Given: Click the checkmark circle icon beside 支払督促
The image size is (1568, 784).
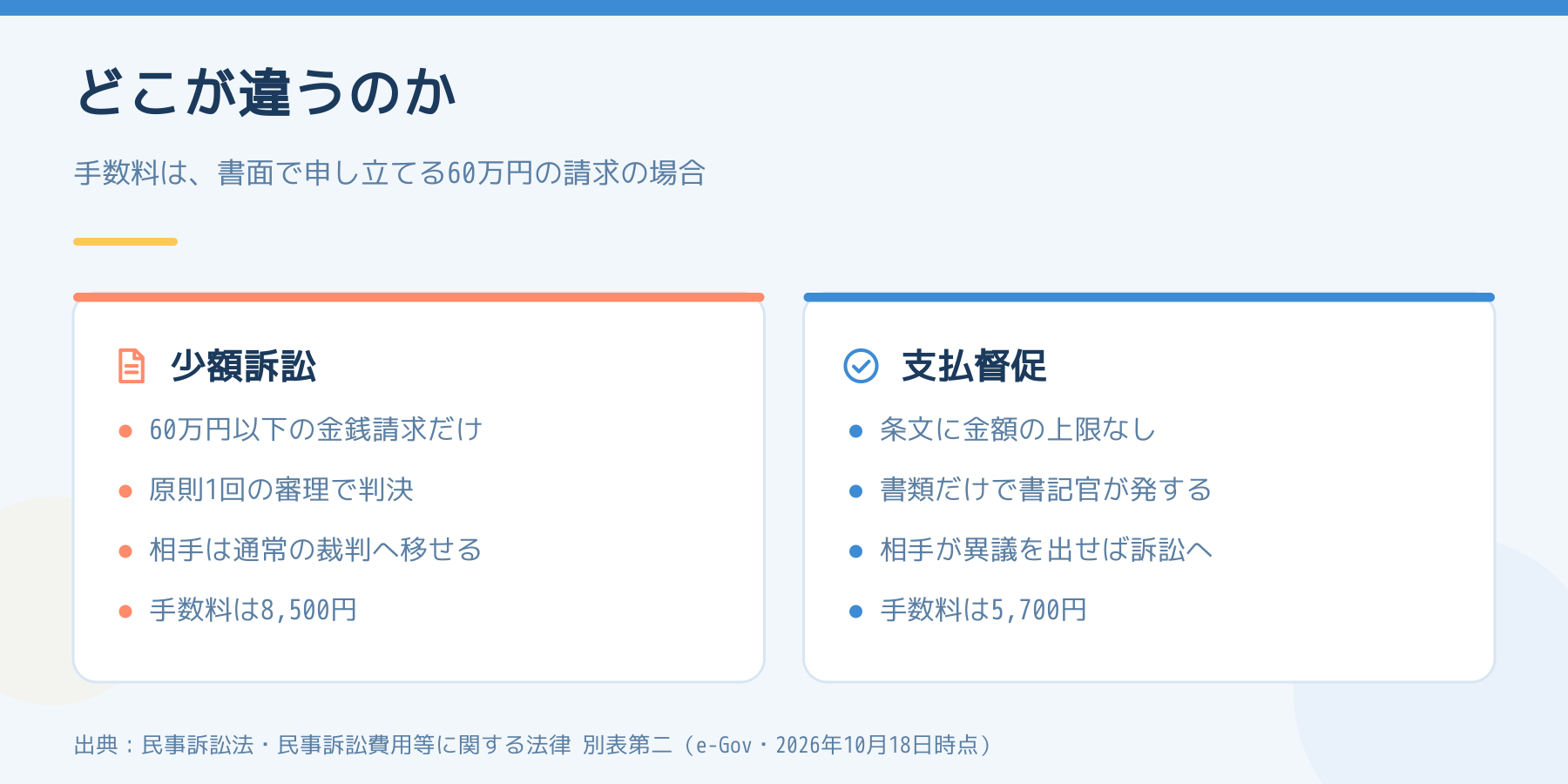Looking at the screenshot, I should pyautogui.click(x=862, y=366).
